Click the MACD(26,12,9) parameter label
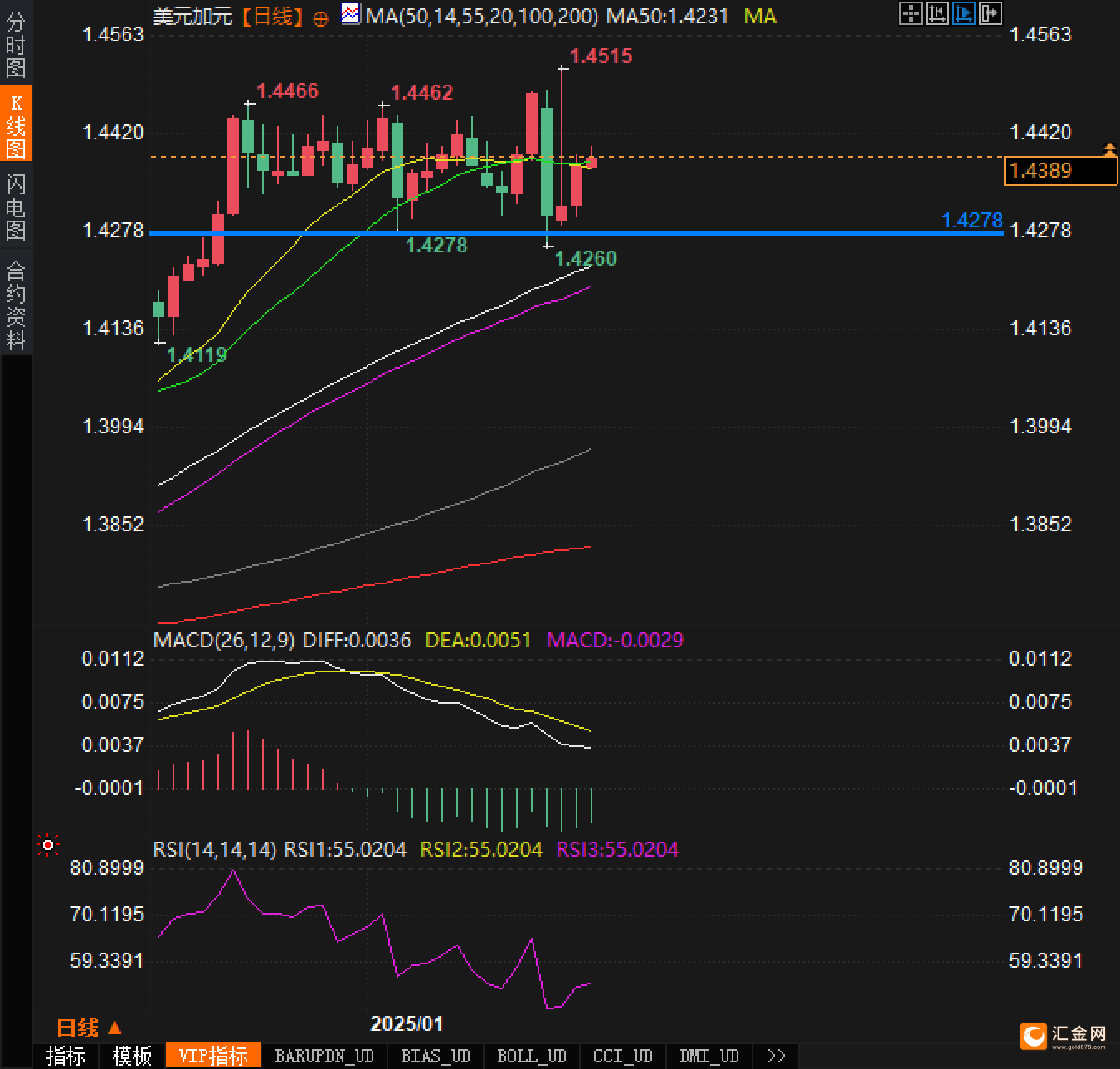 click(224, 640)
